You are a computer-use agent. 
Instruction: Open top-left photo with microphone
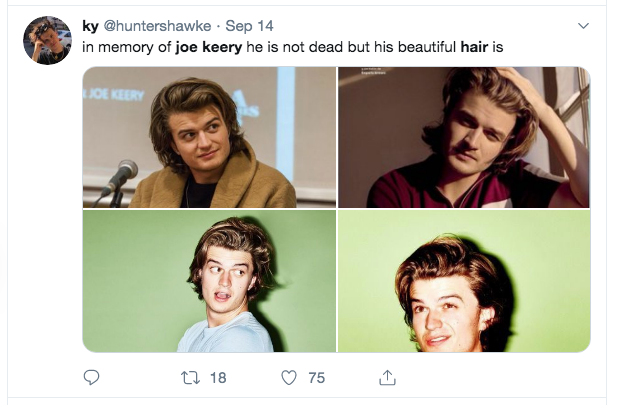click(209, 137)
